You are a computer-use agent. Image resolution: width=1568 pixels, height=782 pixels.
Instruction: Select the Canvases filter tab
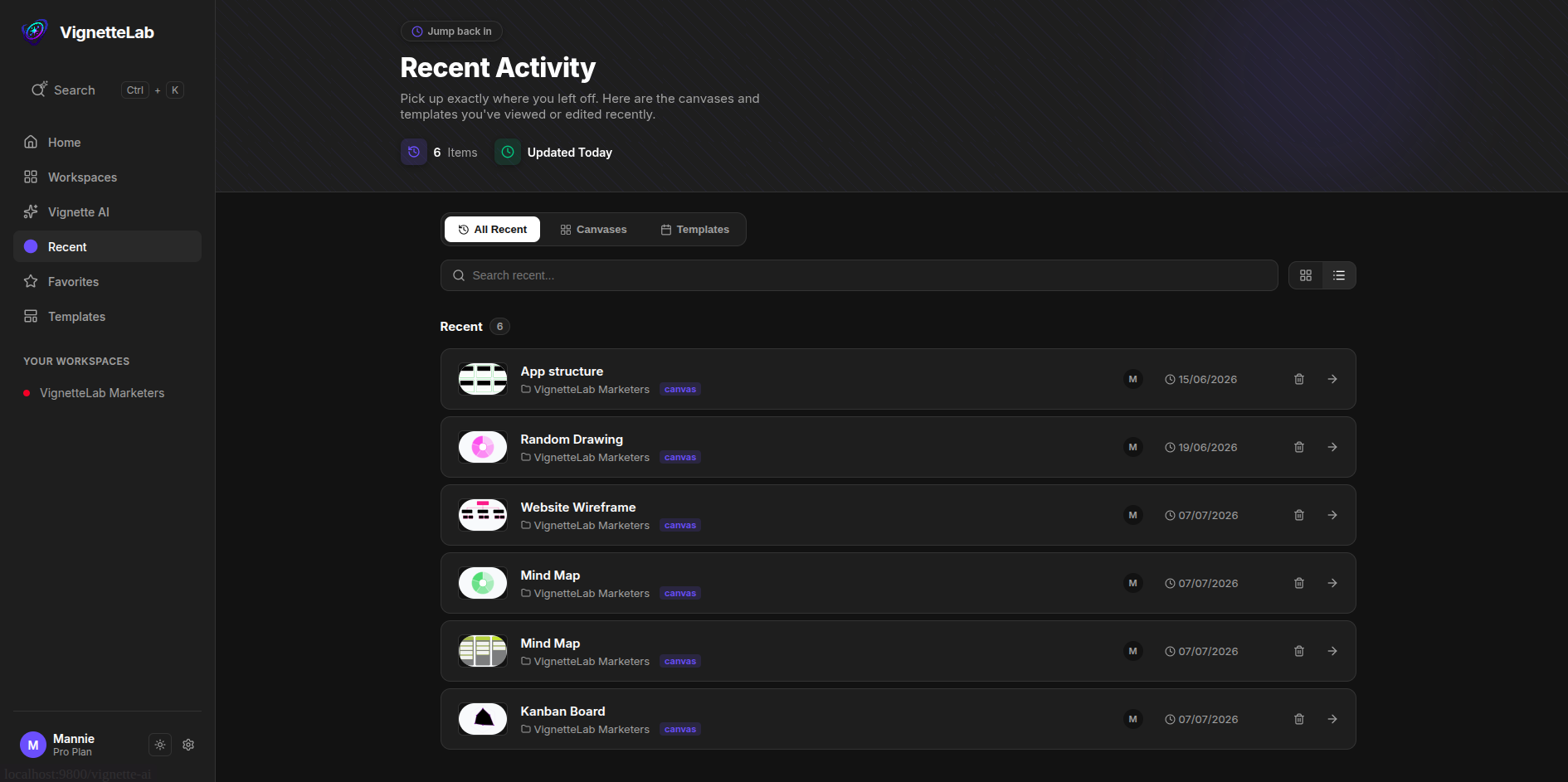click(593, 230)
